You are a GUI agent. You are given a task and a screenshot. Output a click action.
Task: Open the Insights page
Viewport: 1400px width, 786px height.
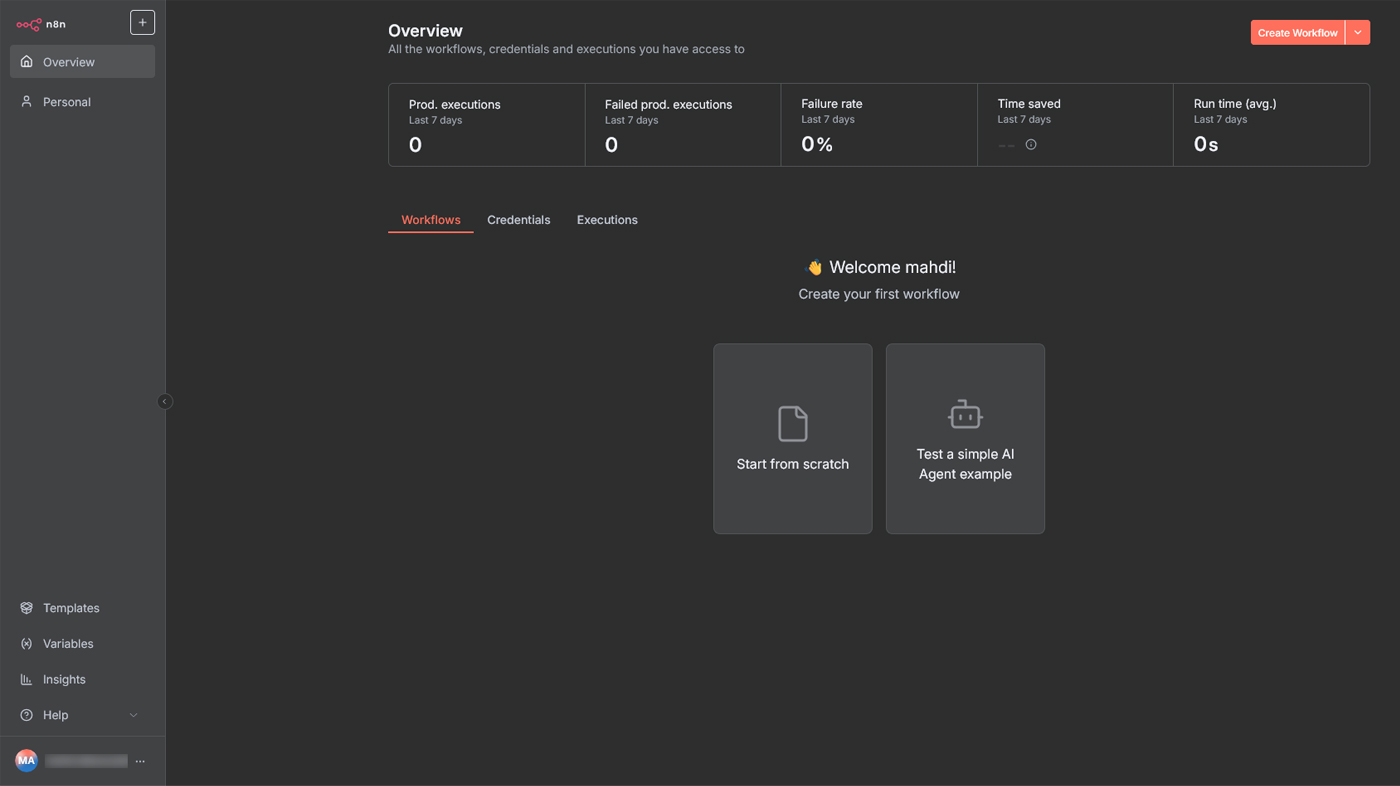tap(64, 680)
